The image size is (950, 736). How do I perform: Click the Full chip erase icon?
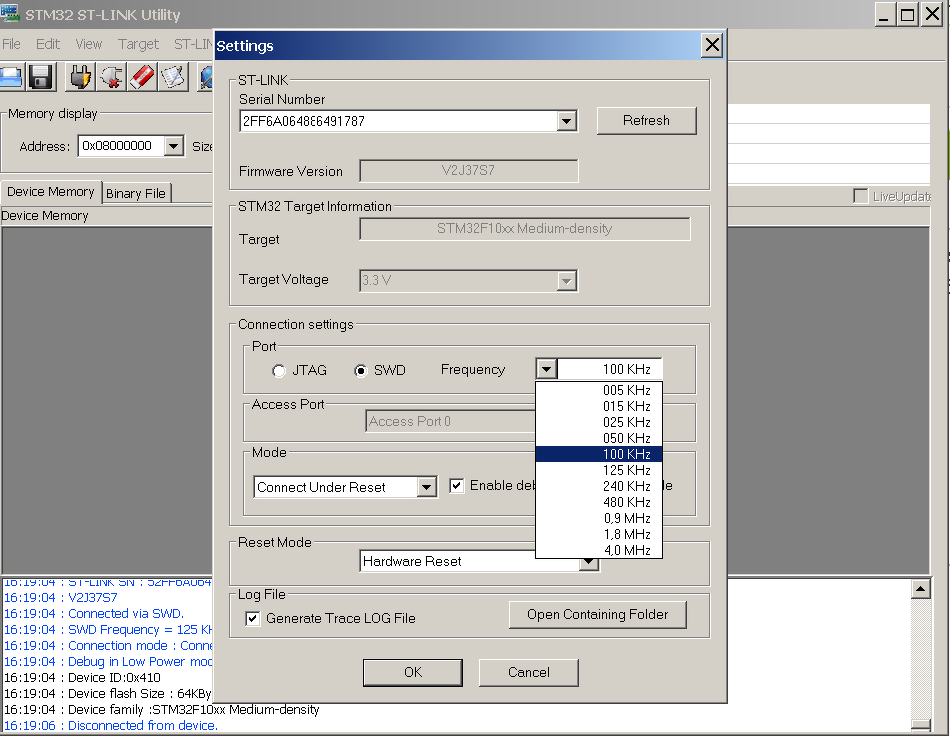pyautogui.click(x=142, y=77)
